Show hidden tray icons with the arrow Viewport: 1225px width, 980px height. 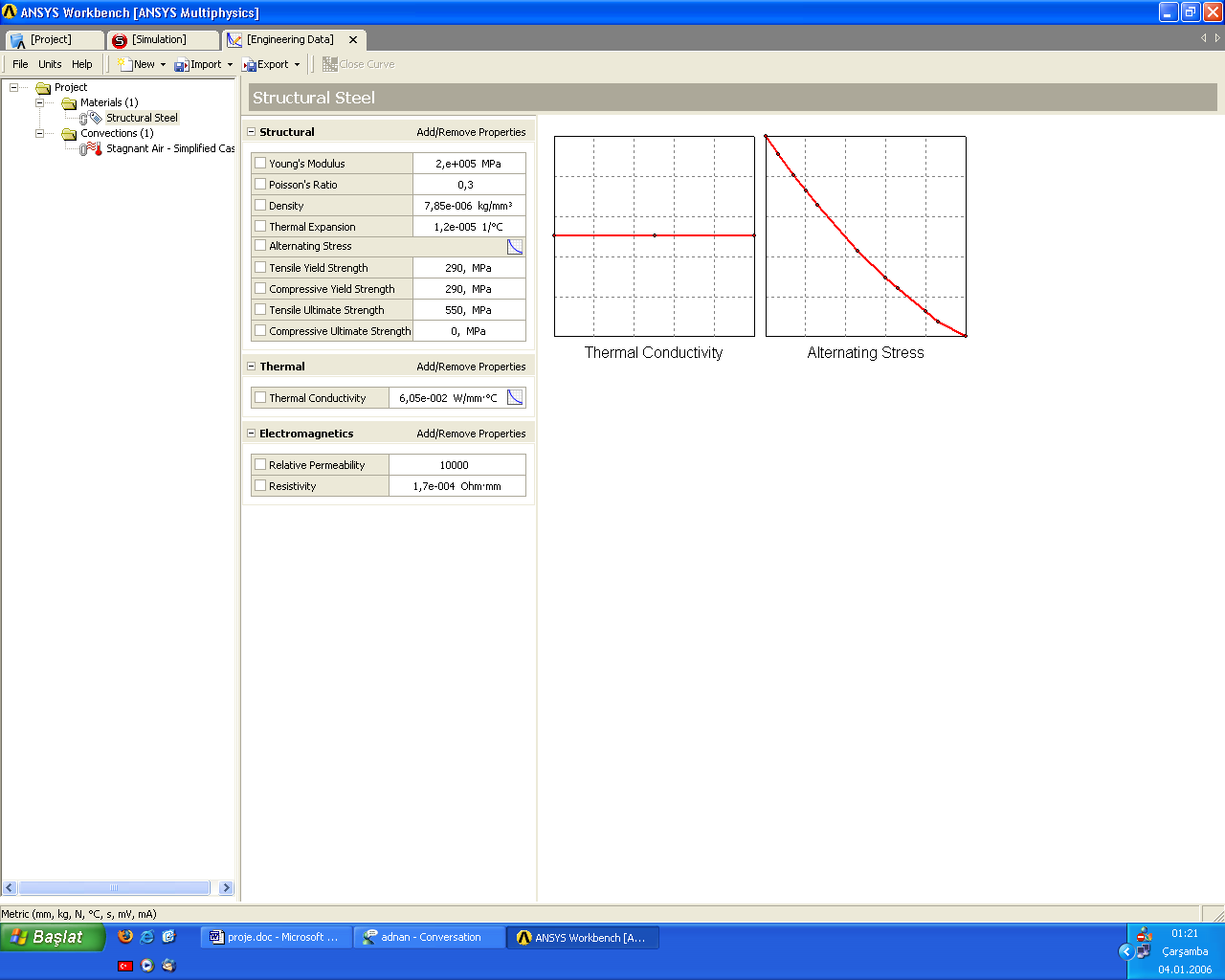(1125, 951)
